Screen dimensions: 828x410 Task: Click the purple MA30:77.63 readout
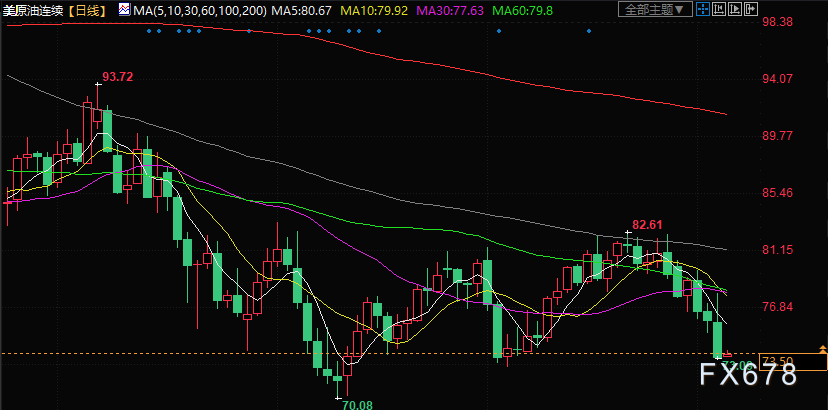point(450,10)
